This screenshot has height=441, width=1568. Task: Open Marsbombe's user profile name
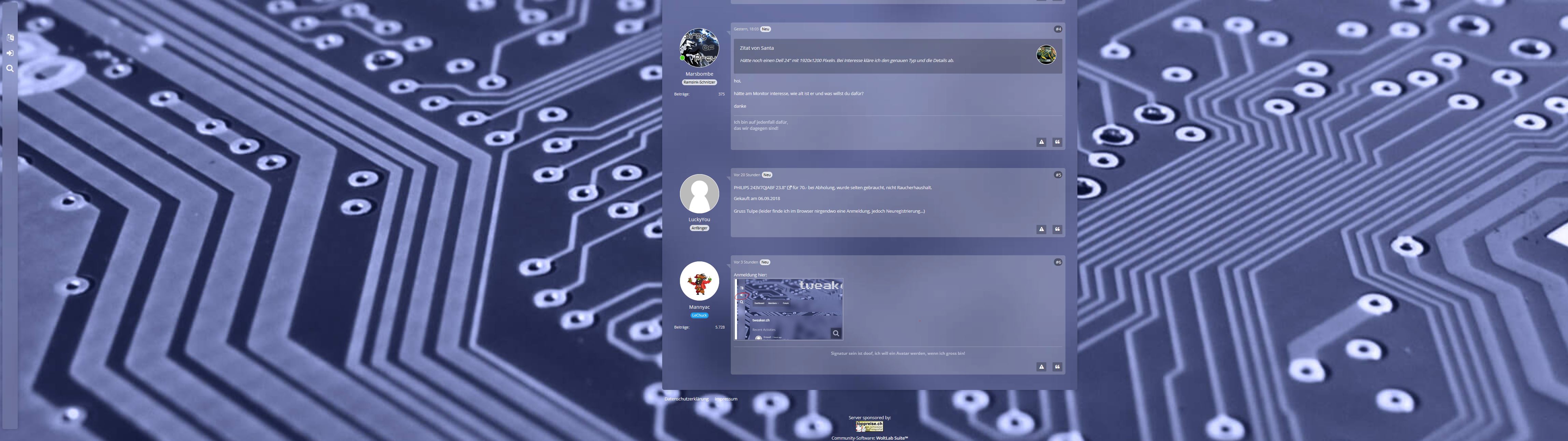pos(699,74)
